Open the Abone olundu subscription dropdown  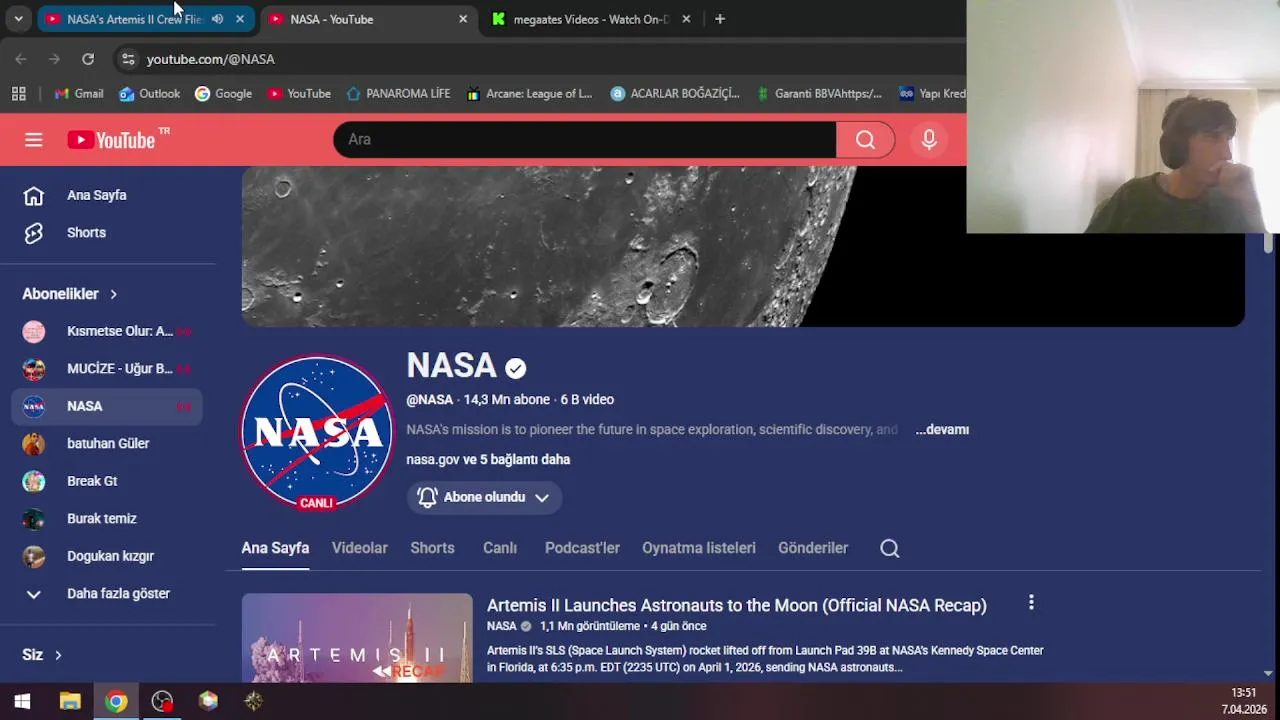pos(484,497)
